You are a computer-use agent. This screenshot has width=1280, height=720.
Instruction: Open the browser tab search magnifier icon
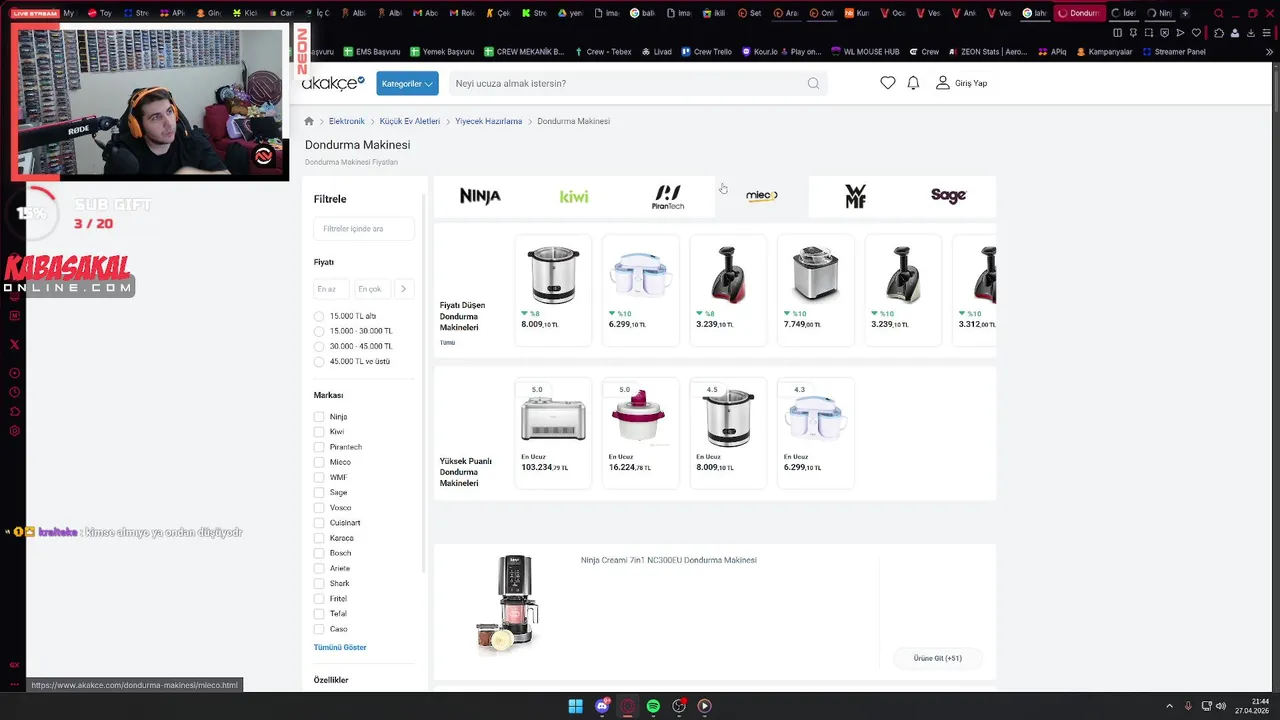click(1218, 13)
